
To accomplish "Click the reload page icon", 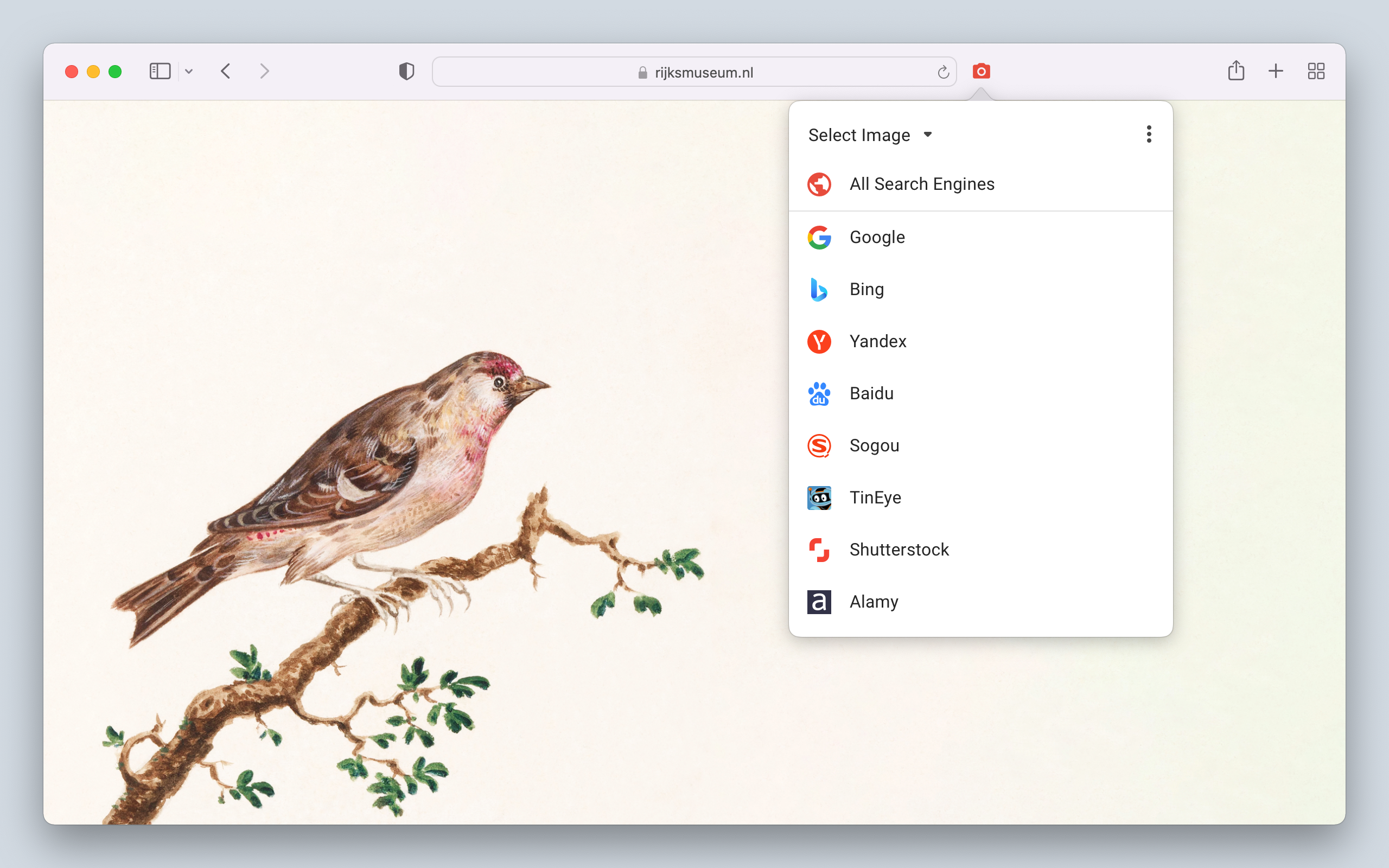I will pos(943,72).
